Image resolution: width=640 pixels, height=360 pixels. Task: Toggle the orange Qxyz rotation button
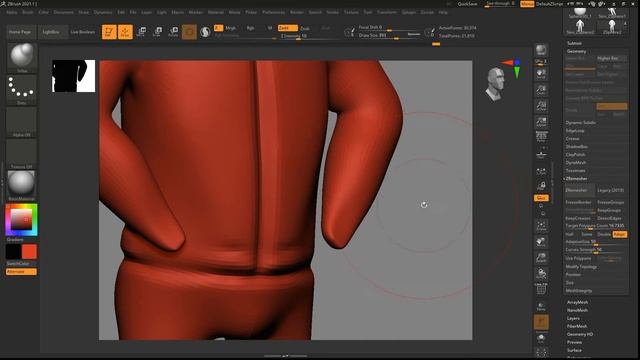coord(541,198)
